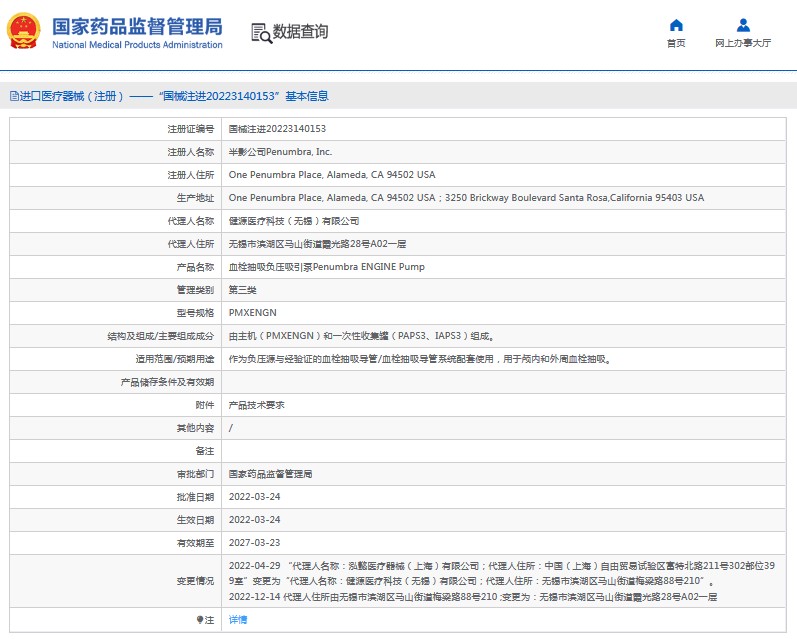Click the 代理人名称 label cell
The image size is (797, 639).
(x=115, y=221)
